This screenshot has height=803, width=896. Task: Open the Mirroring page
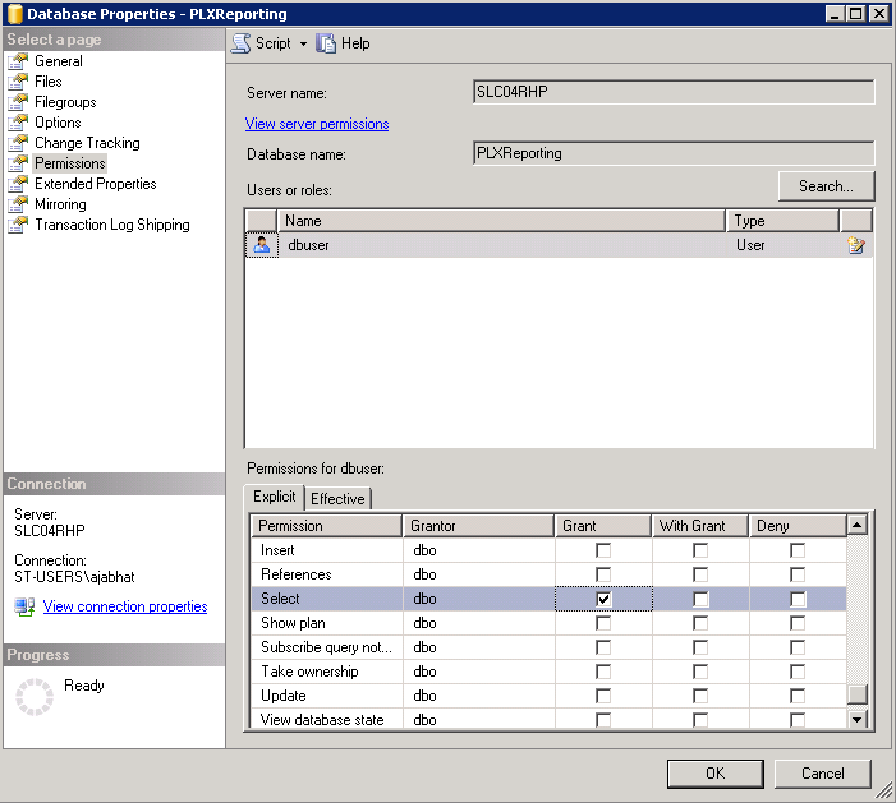click(61, 204)
